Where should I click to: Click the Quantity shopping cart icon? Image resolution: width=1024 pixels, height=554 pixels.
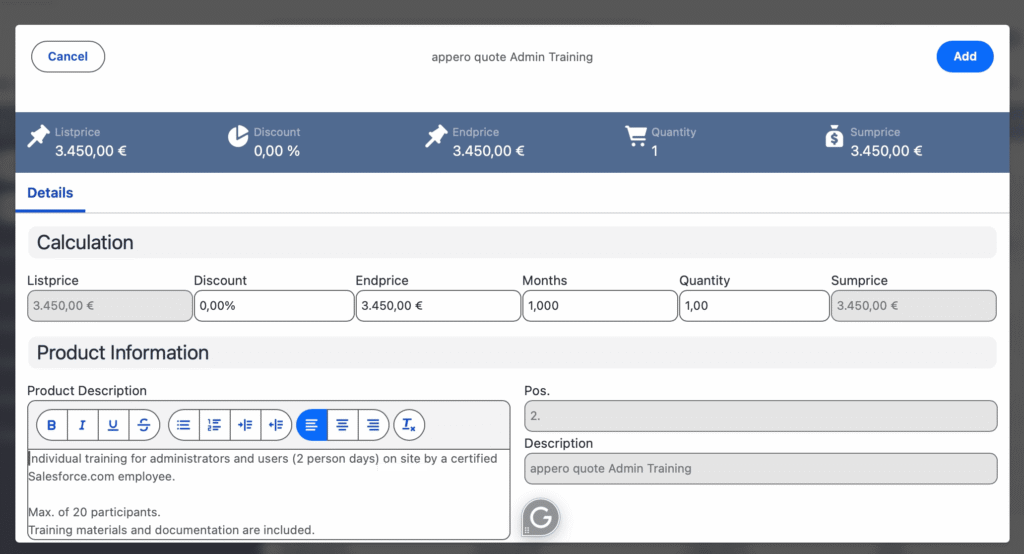coord(635,136)
